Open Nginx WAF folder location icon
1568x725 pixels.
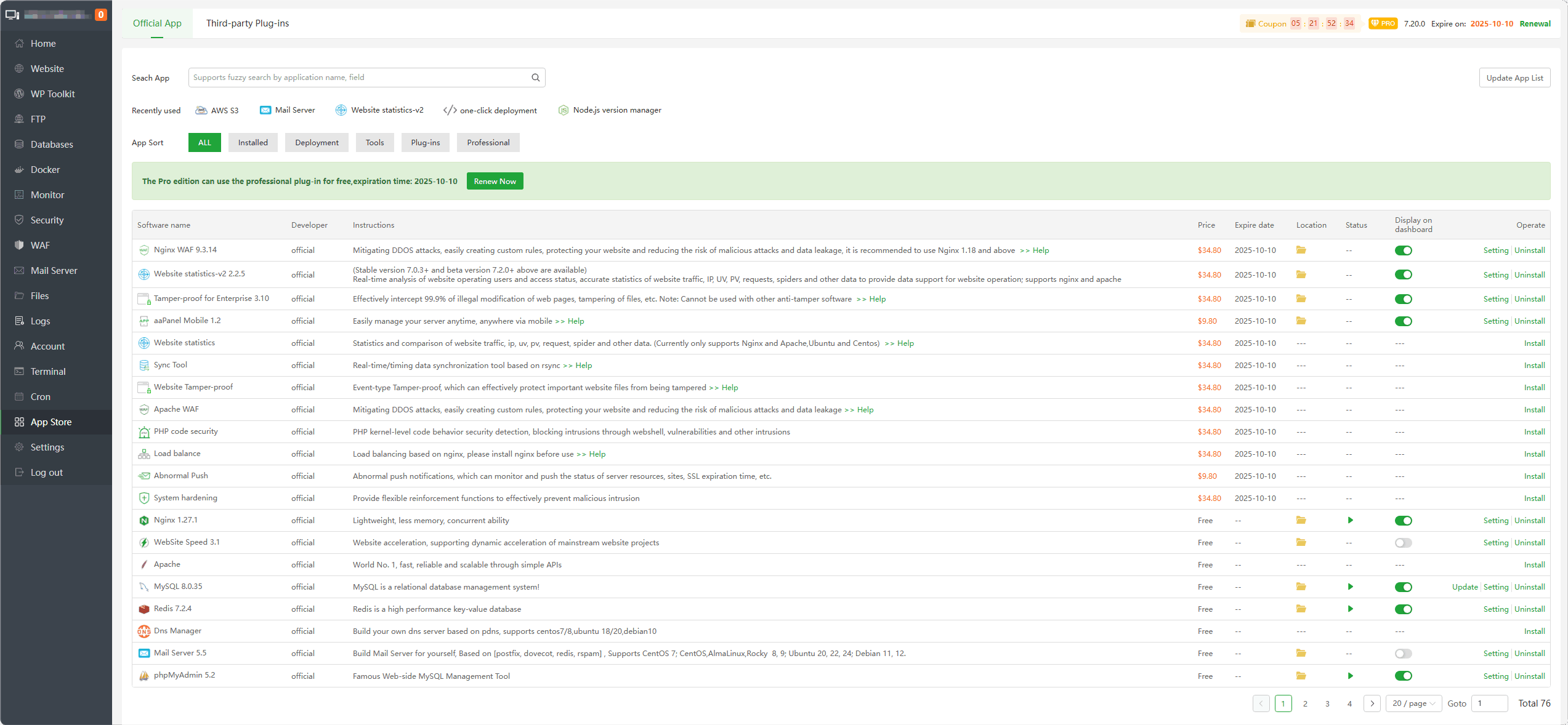click(x=1301, y=250)
